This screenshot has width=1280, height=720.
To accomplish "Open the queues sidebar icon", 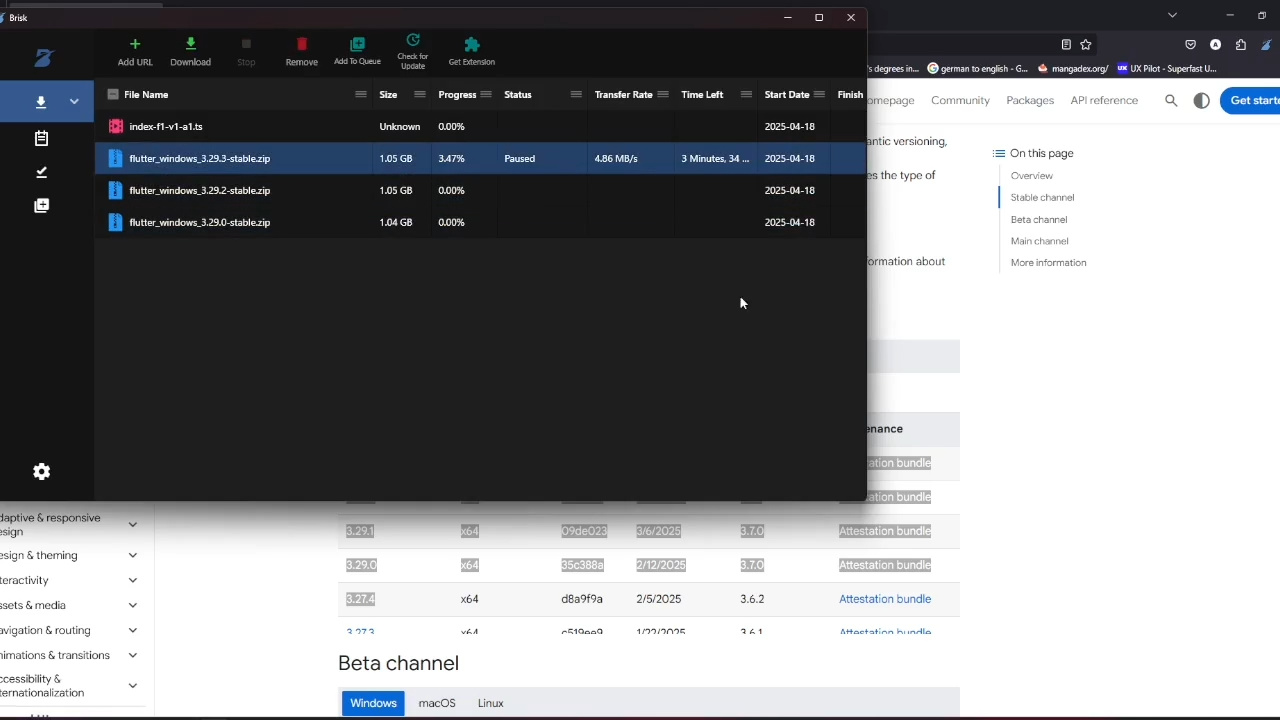I will (41, 205).
